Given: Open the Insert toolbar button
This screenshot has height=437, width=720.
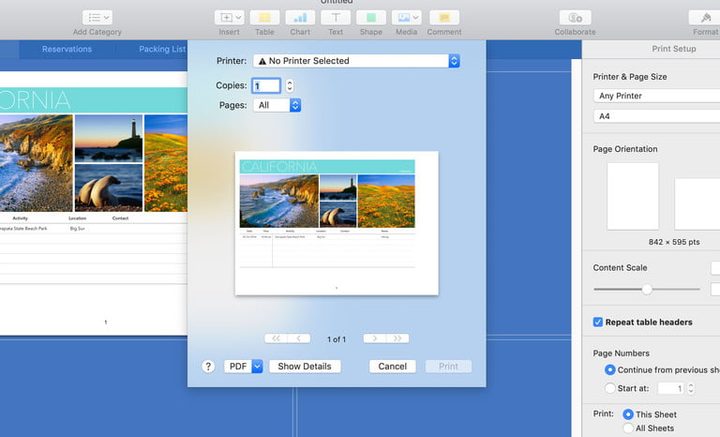Looking at the screenshot, I should pyautogui.click(x=229, y=18).
